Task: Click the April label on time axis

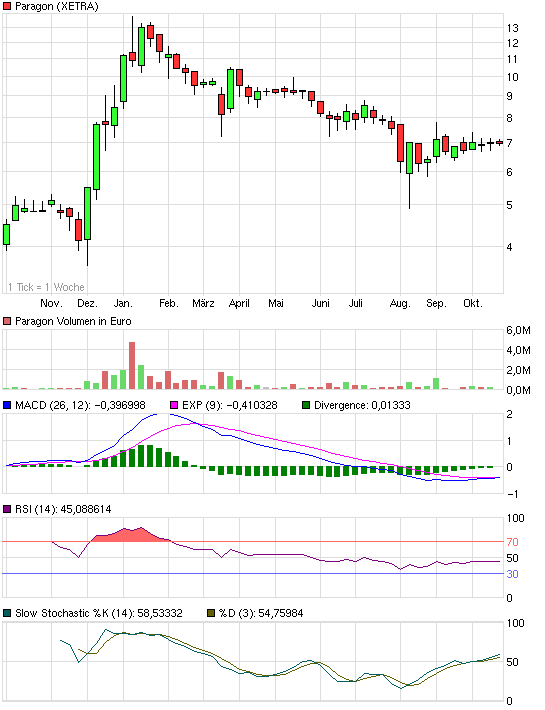Action: point(239,303)
